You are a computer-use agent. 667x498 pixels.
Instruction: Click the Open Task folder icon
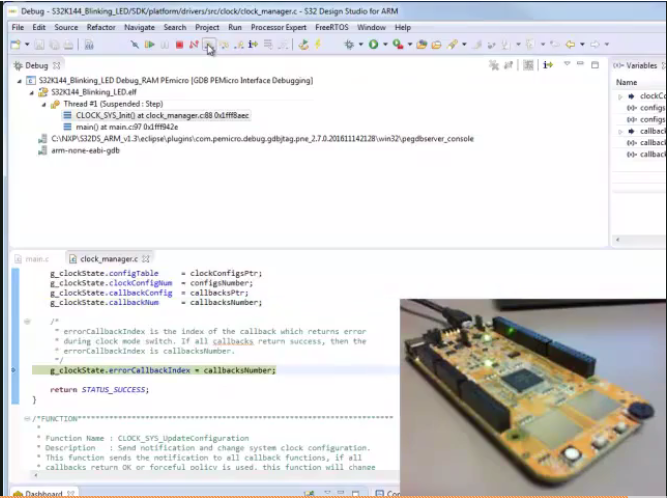(436, 44)
